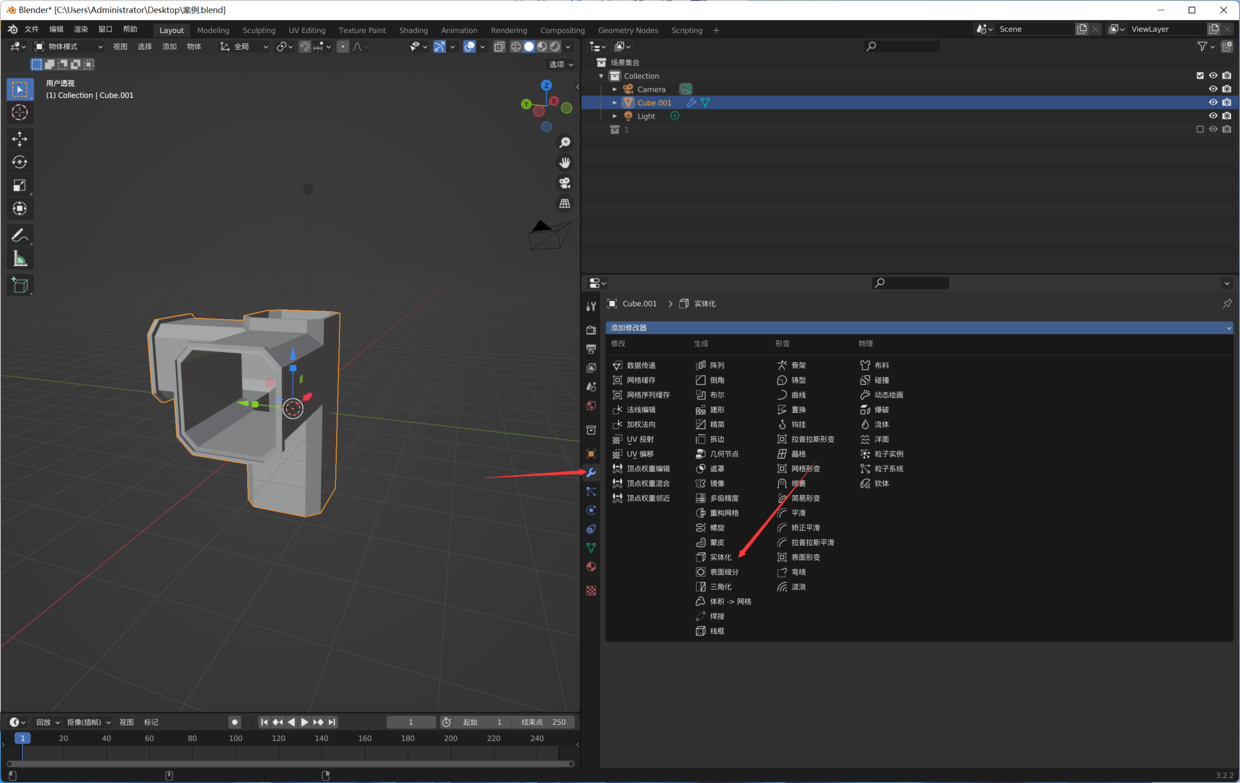Image resolution: width=1240 pixels, height=783 pixels.
Task: Select the Transform tool
Action: pyautogui.click(x=19, y=208)
